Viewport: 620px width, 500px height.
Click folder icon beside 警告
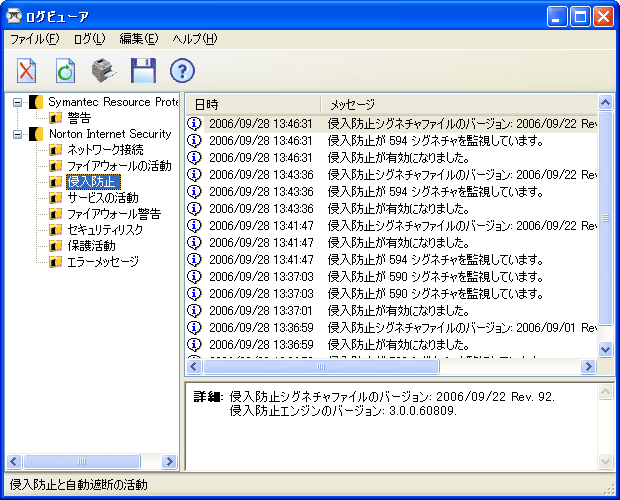click(x=55, y=118)
